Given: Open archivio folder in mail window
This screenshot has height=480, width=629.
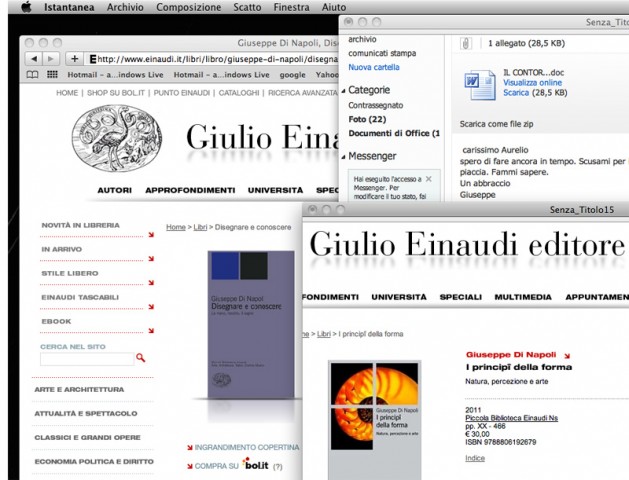Looking at the screenshot, I should click(x=362, y=39).
